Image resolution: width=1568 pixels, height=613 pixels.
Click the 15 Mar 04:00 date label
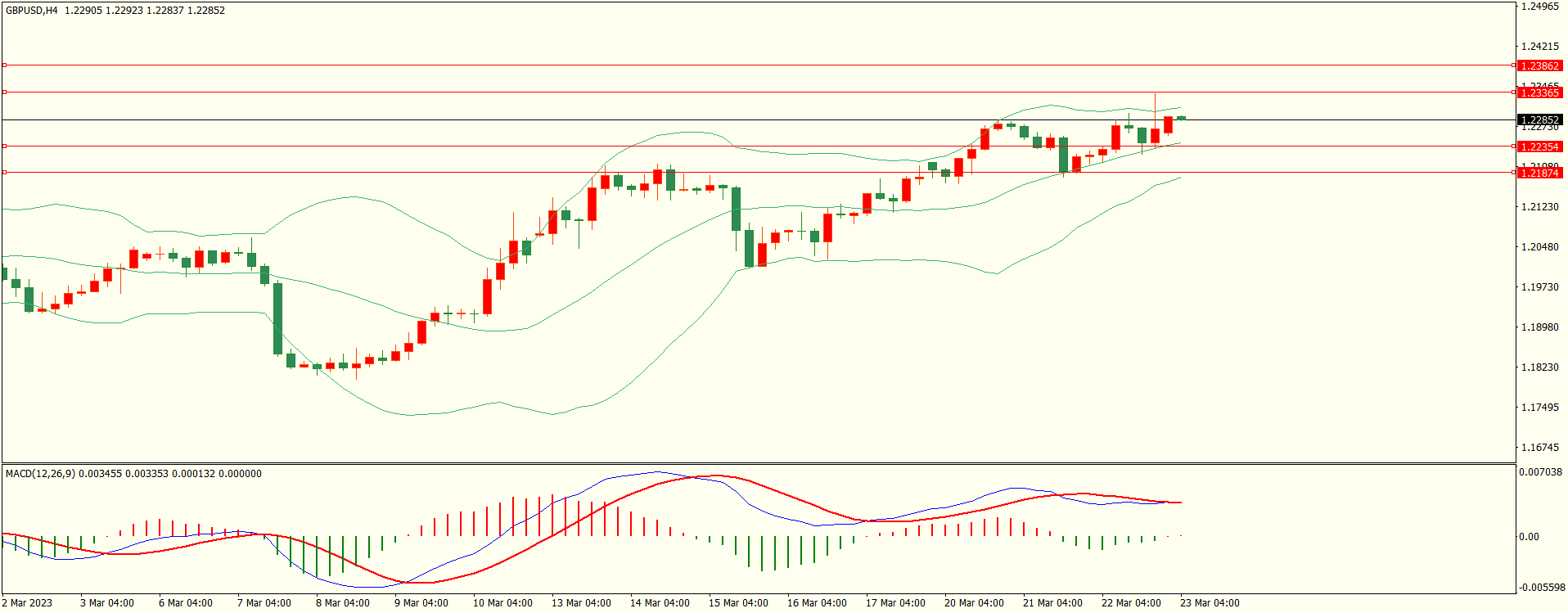(x=738, y=603)
